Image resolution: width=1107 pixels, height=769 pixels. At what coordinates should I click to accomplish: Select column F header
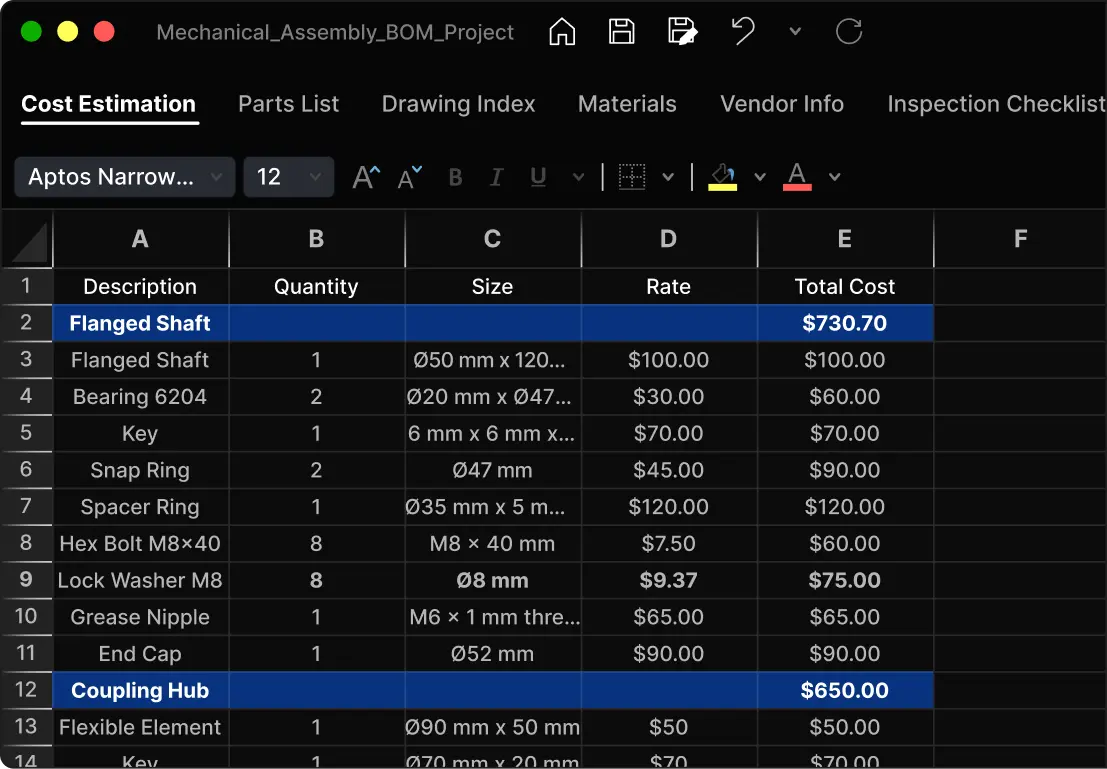click(x=1020, y=239)
